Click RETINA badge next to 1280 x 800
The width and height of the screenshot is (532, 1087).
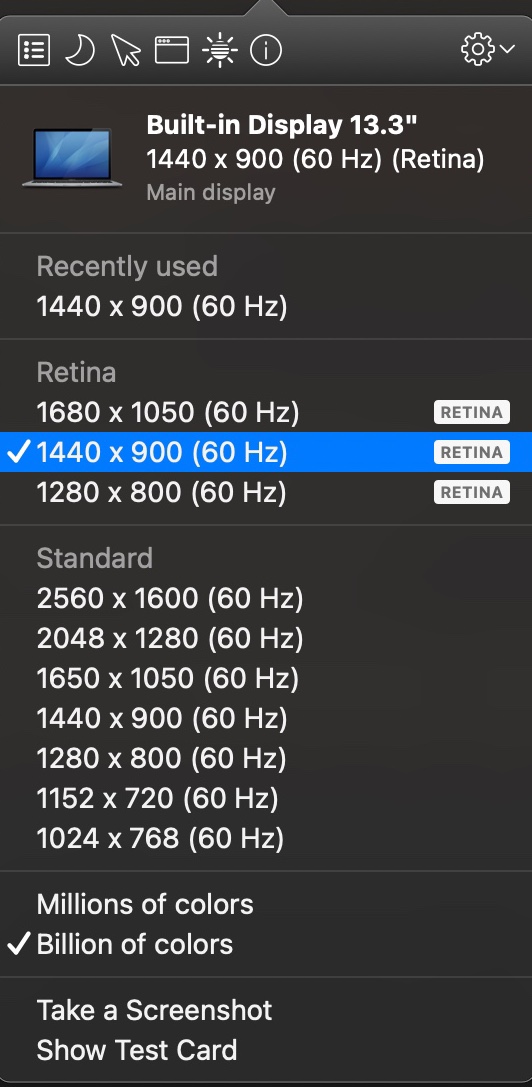[472, 492]
